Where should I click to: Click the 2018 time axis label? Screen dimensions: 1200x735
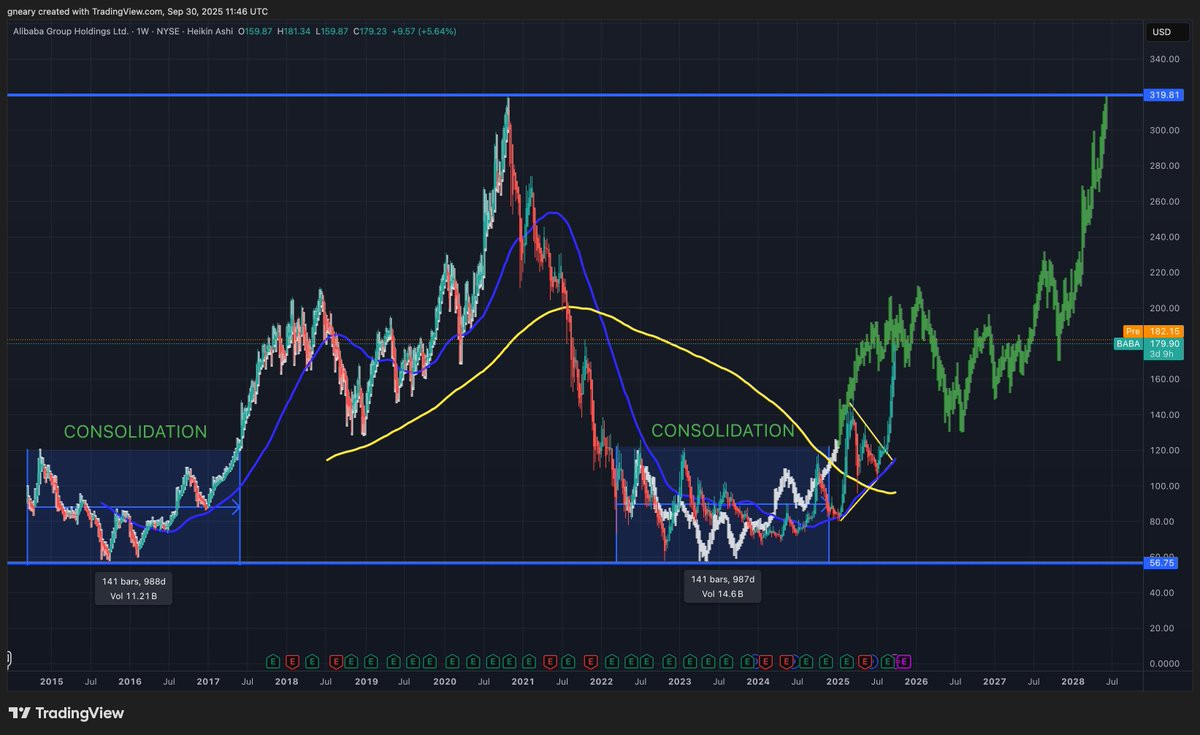286,681
